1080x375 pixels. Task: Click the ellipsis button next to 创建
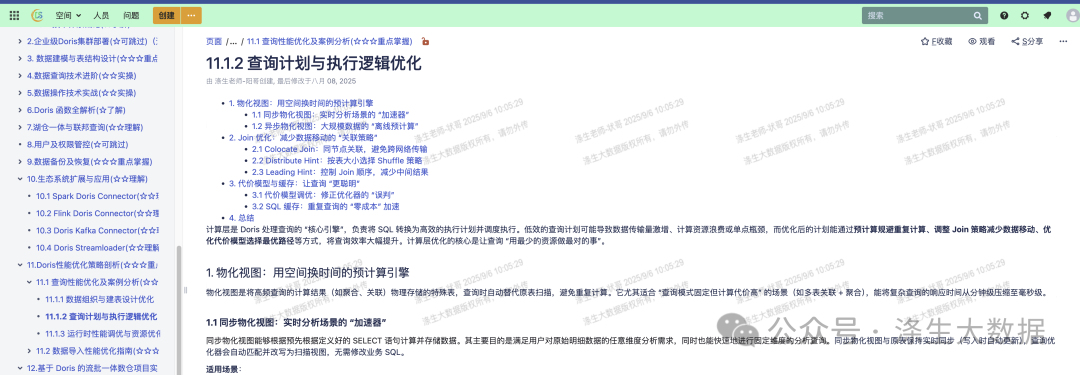tap(191, 15)
